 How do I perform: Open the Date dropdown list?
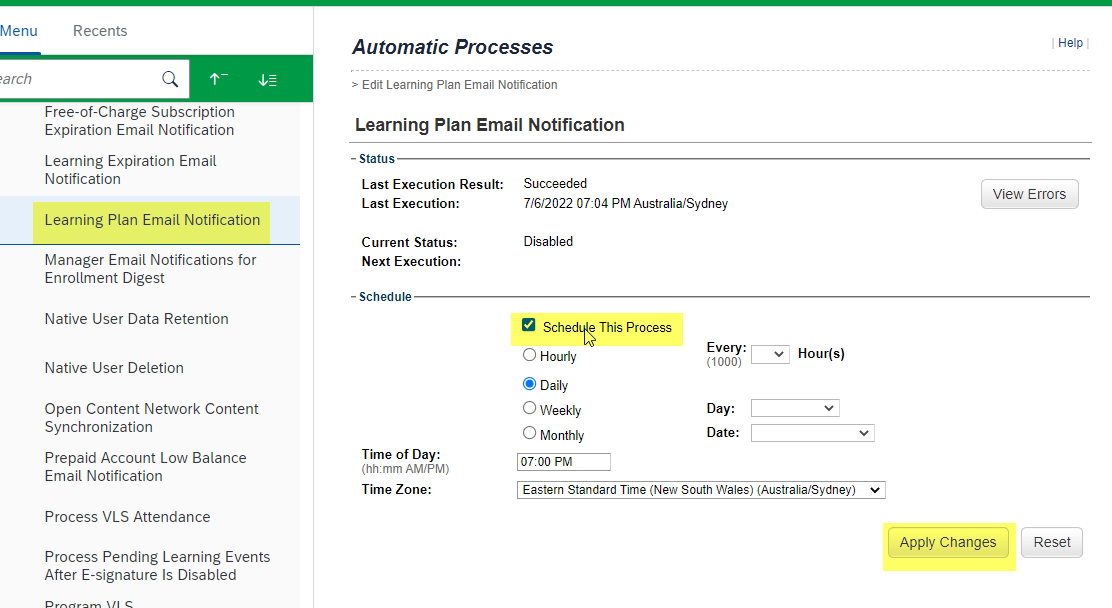[x=812, y=433]
